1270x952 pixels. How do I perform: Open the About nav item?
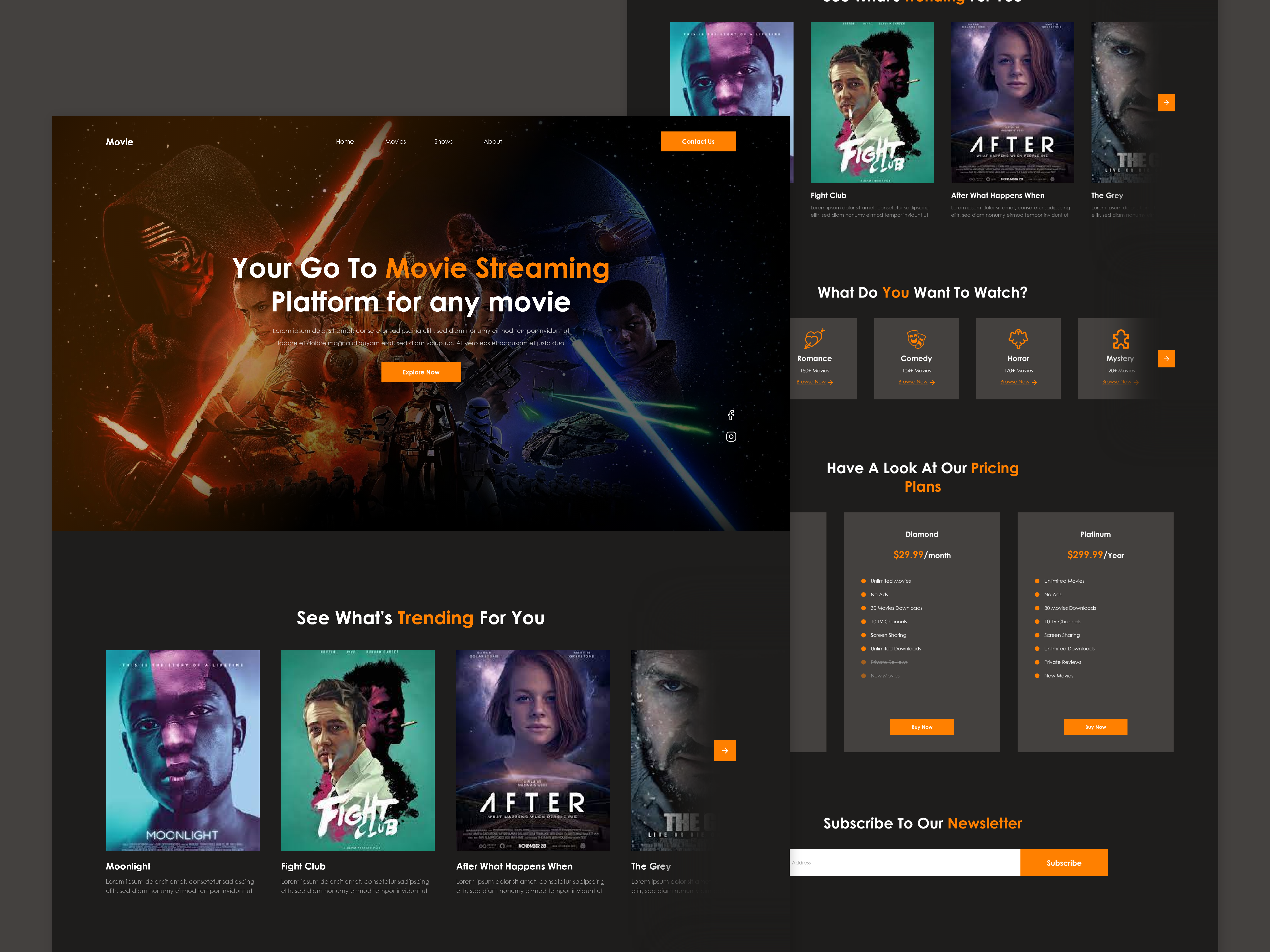click(x=493, y=142)
